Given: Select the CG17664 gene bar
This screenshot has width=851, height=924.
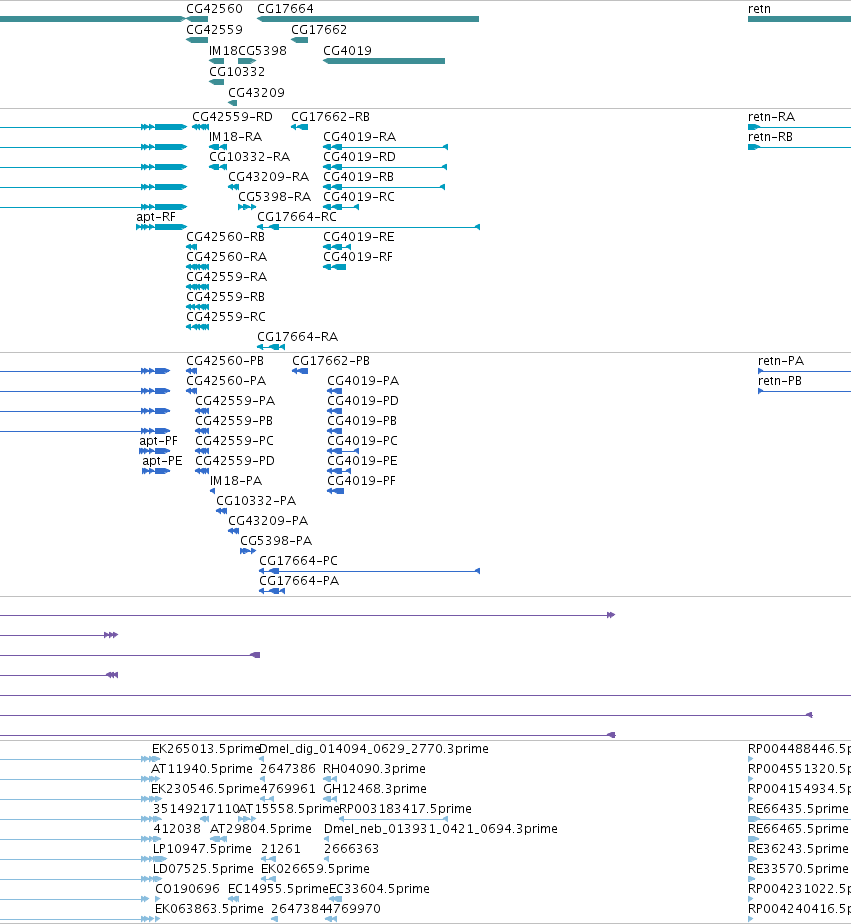Looking at the screenshot, I should 368,19.
